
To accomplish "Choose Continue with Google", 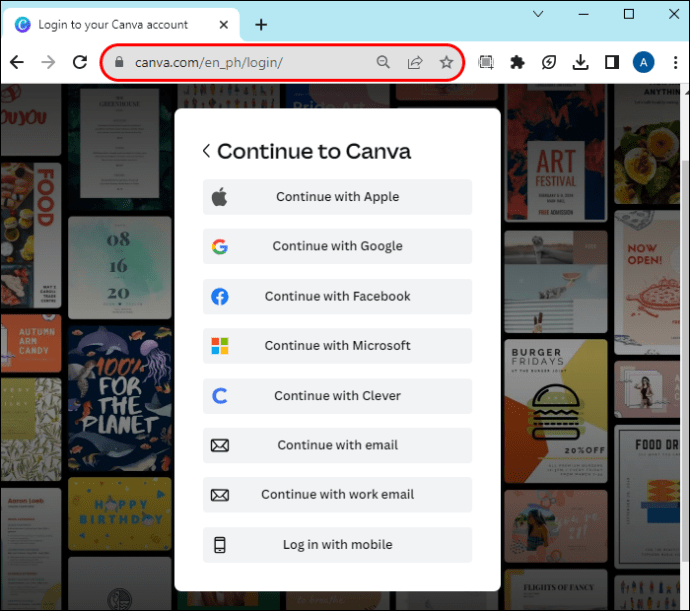I will [x=338, y=246].
